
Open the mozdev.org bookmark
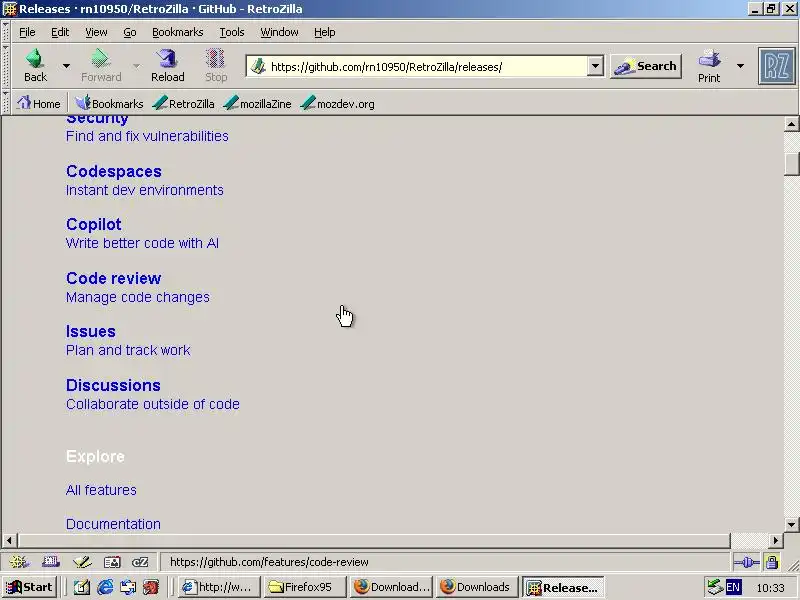[338, 104]
